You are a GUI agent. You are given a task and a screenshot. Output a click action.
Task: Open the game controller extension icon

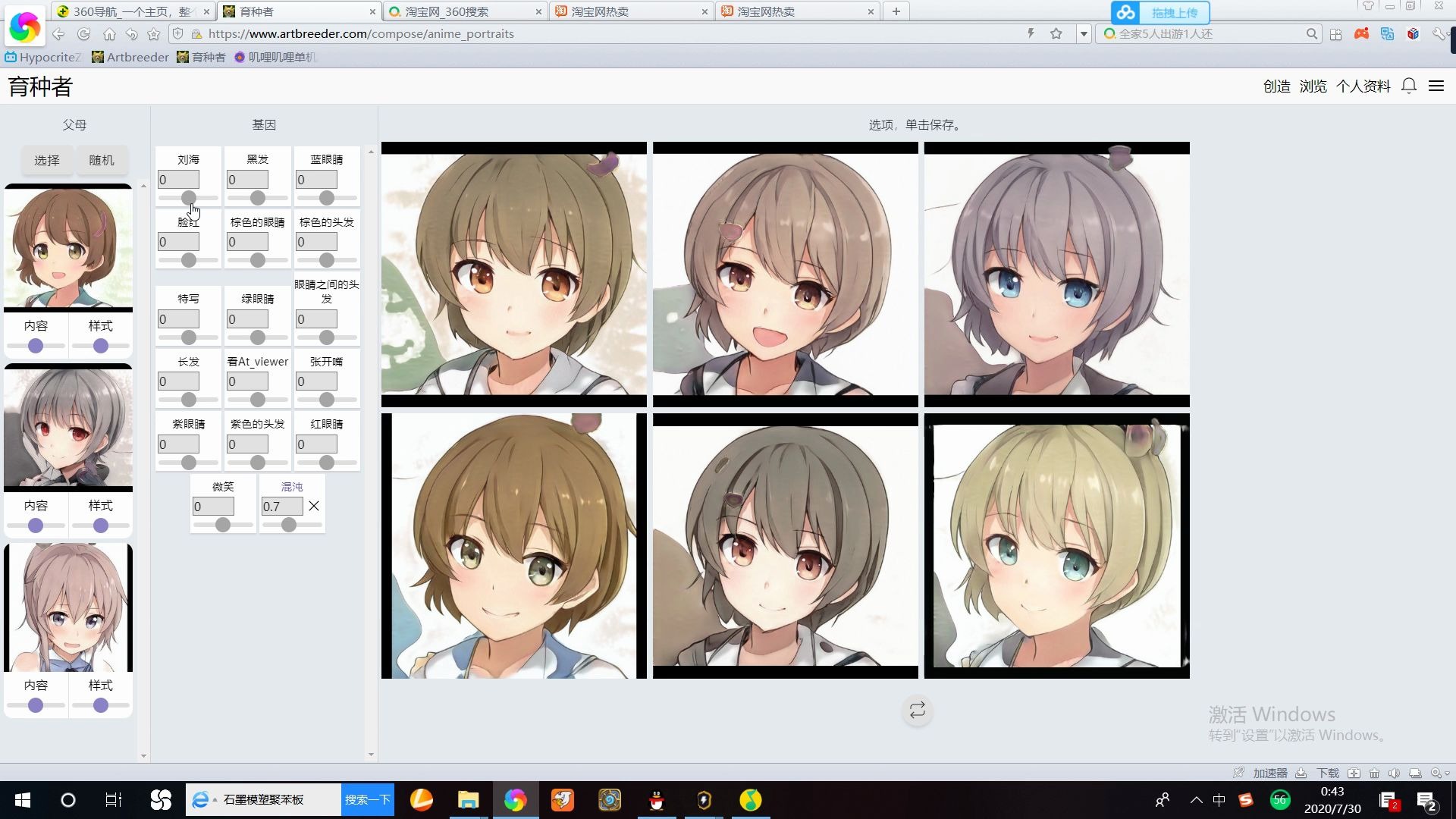1362,34
